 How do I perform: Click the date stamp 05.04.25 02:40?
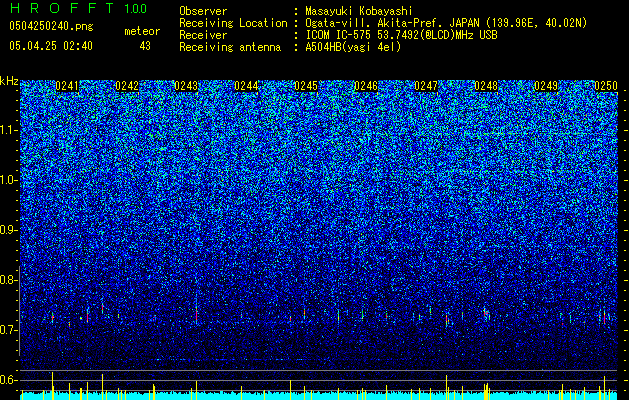coord(51,46)
